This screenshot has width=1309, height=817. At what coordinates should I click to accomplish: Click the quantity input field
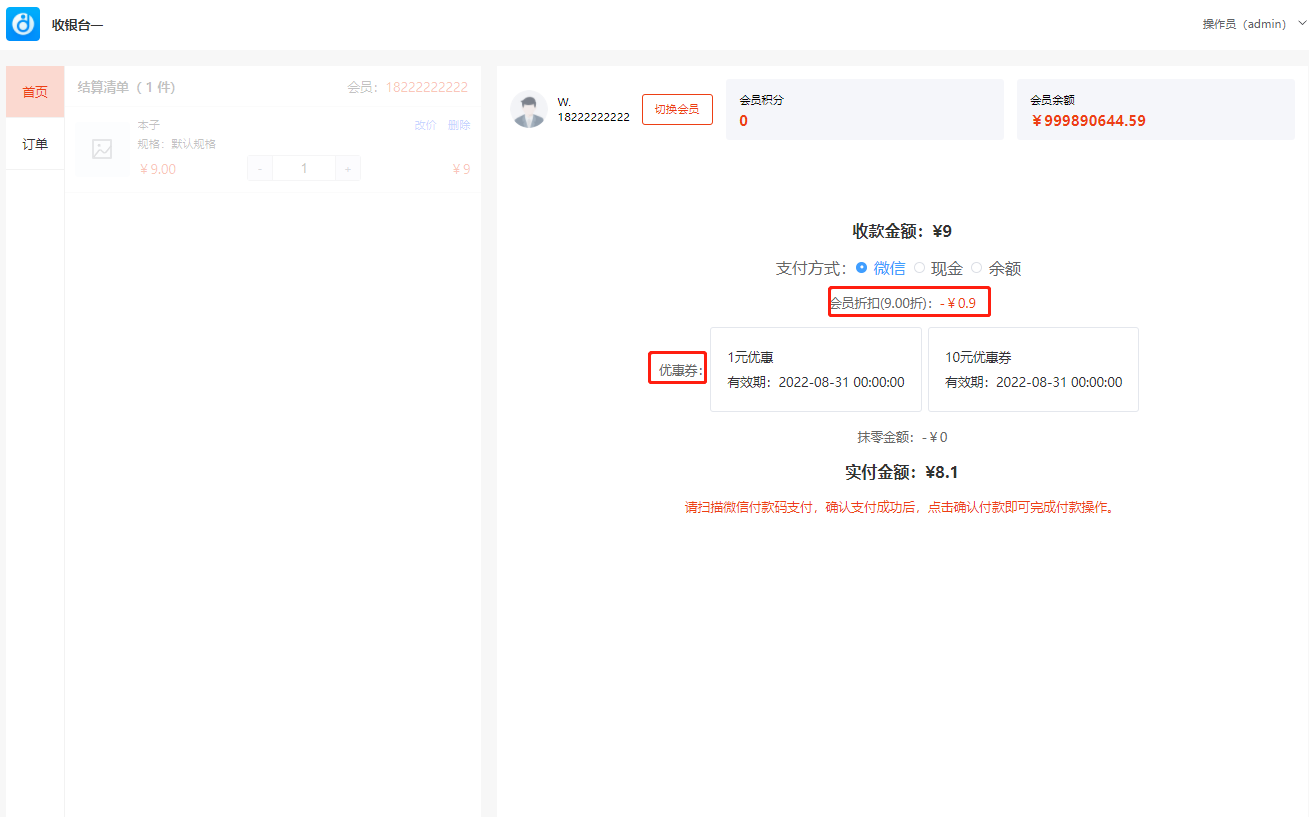pyautogui.click(x=304, y=169)
